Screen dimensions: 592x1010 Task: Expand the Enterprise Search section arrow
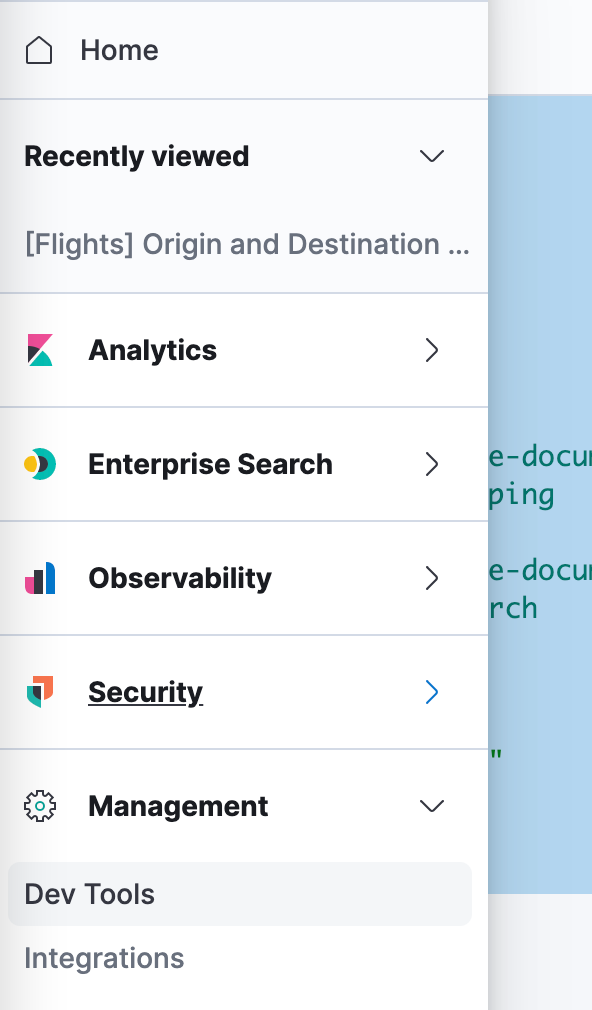[x=432, y=464]
